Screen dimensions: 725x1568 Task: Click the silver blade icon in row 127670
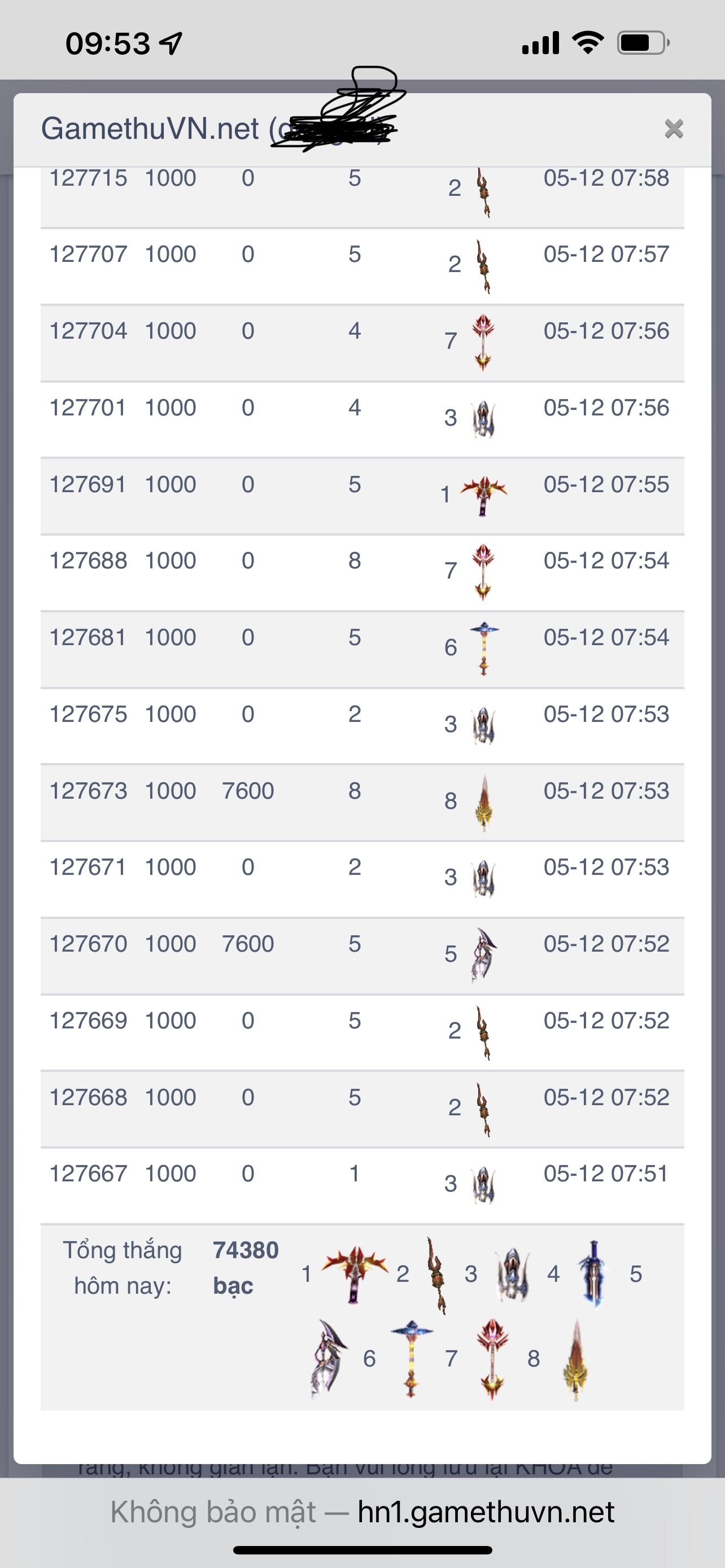click(x=483, y=954)
